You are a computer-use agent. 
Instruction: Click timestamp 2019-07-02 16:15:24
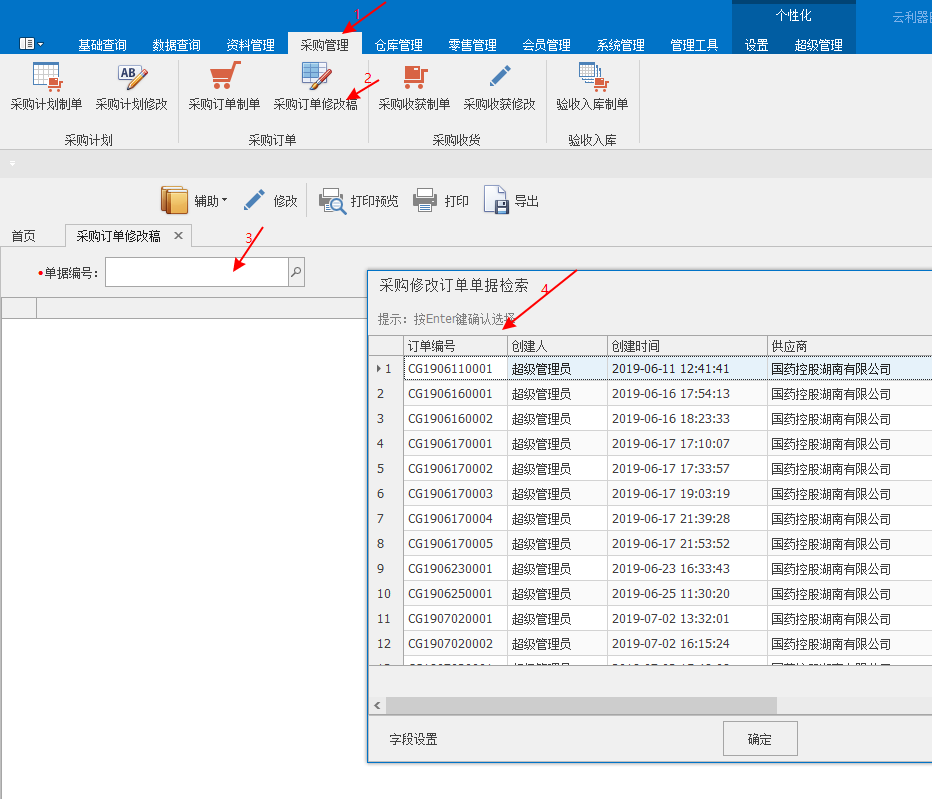pyautogui.click(x=670, y=643)
